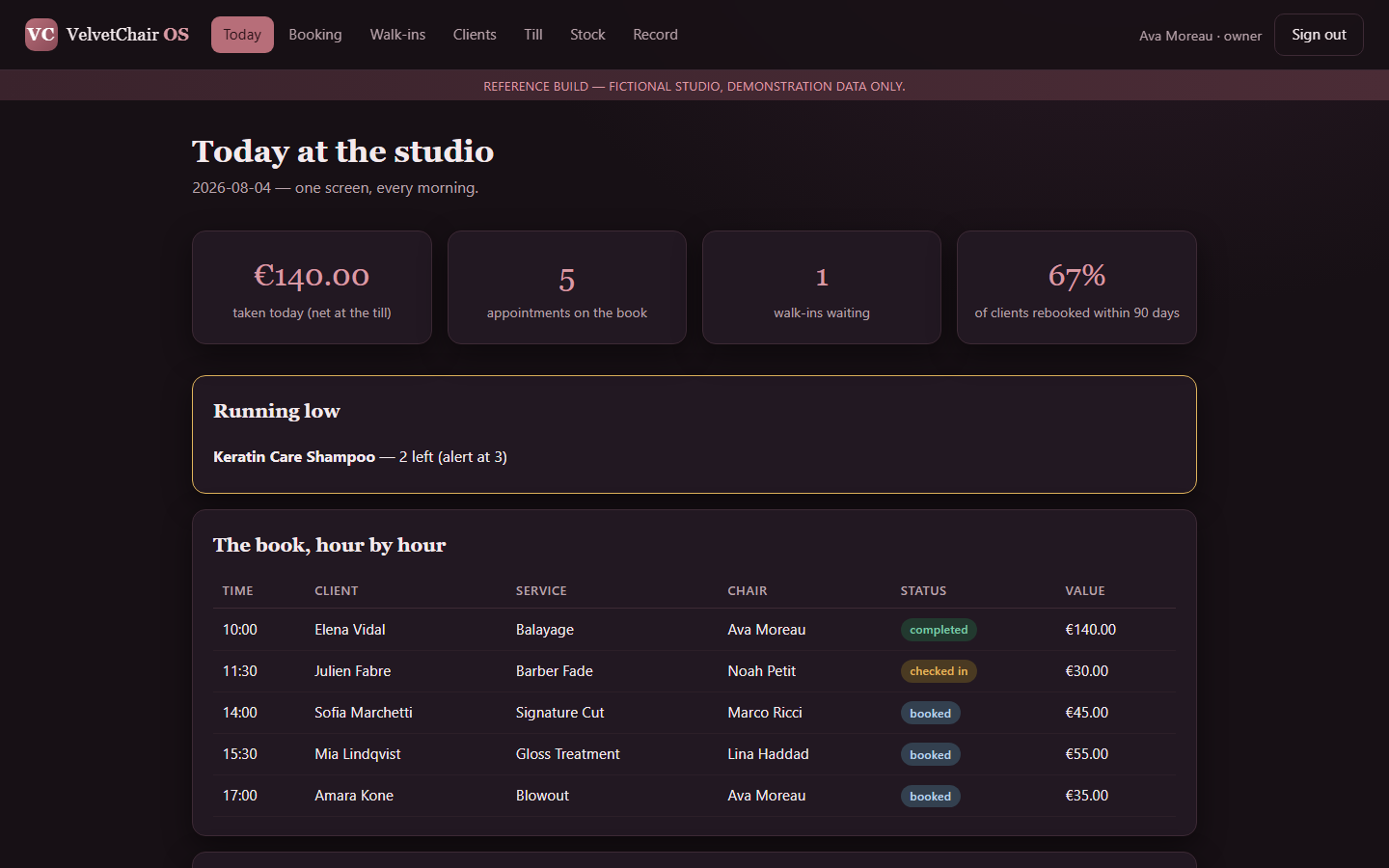The height and width of the screenshot is (868, 1389).
Task: Click chair name Lina Haddad
Action: [x=769, y=754]
